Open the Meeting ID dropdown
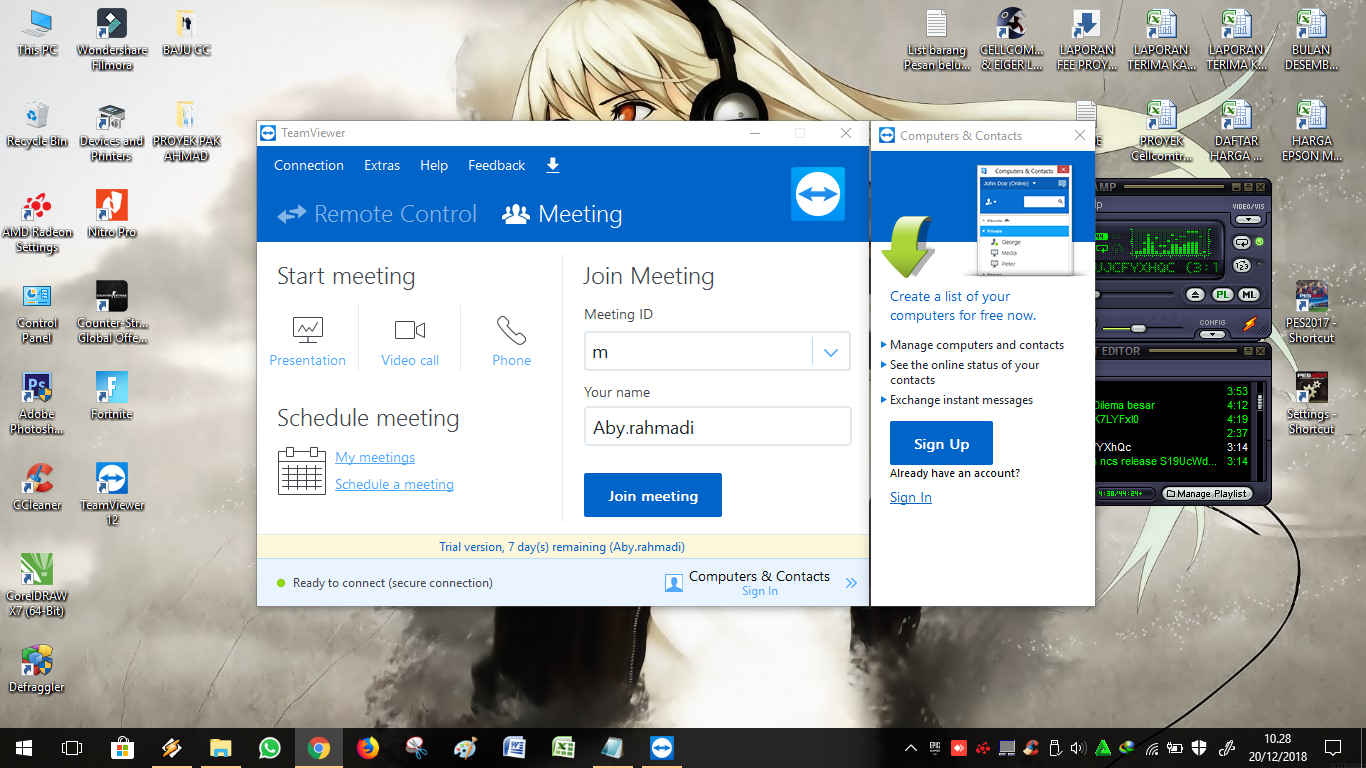1366x768 pixels. [831, 351]
